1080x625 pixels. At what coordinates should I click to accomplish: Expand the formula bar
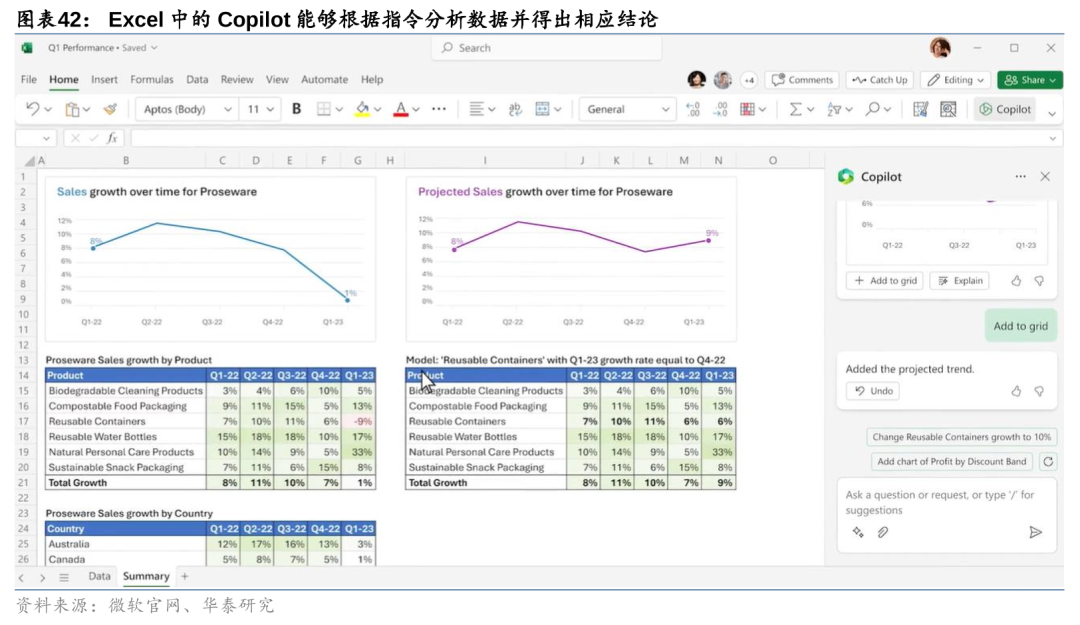[1052, 139]
